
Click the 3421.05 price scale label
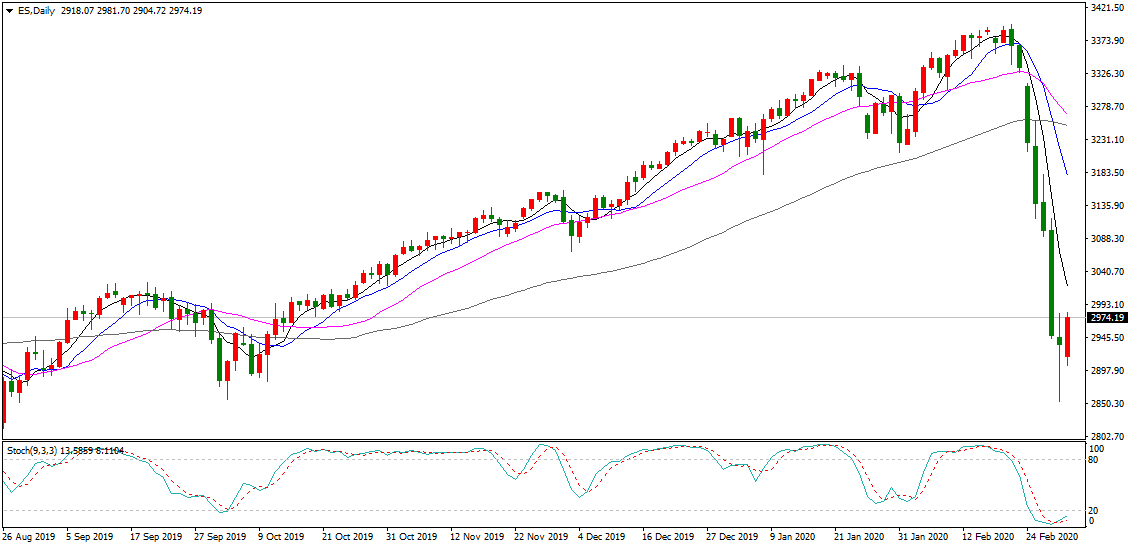click(x=1106, y=8)
